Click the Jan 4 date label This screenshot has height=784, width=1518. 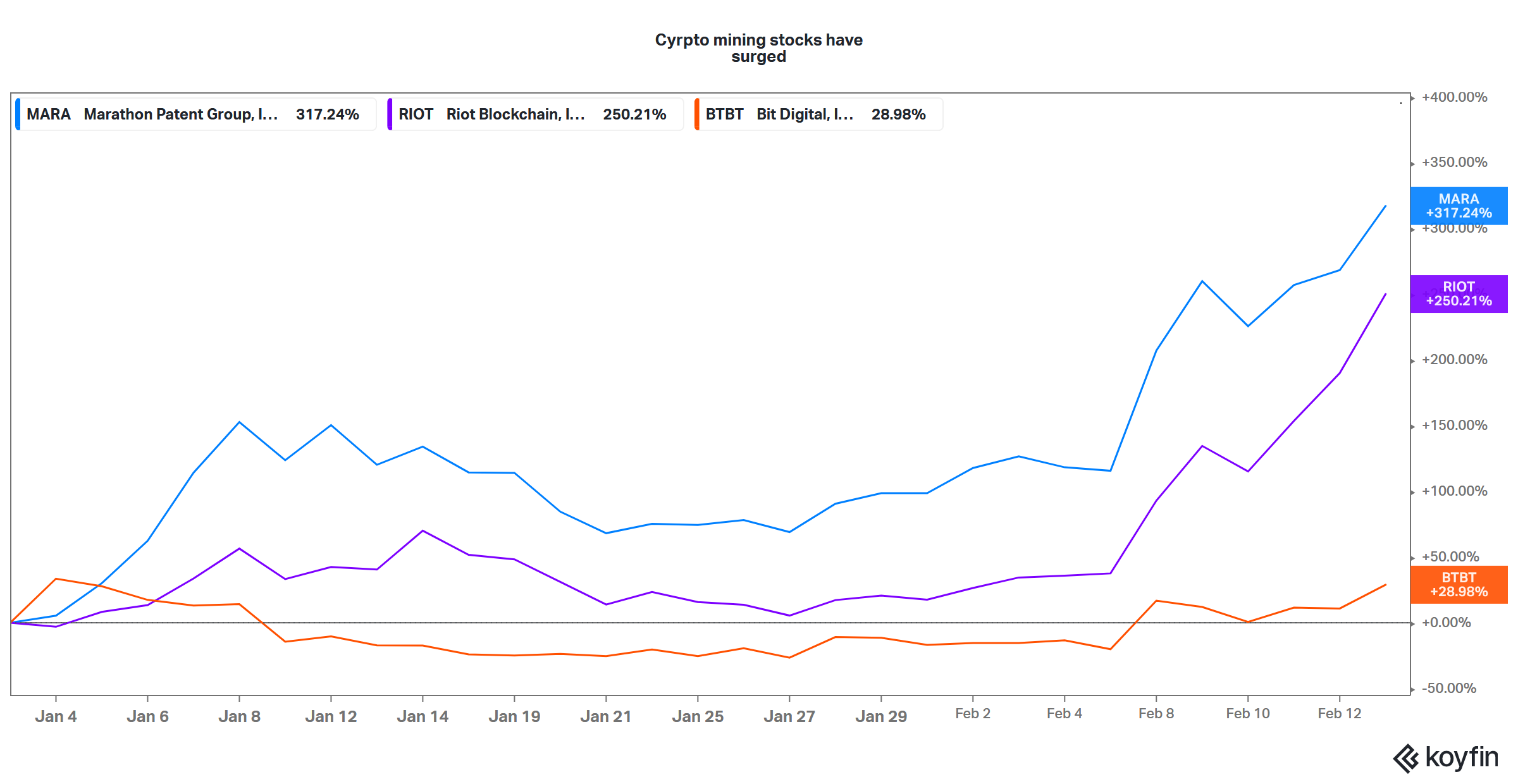(56, 716)
